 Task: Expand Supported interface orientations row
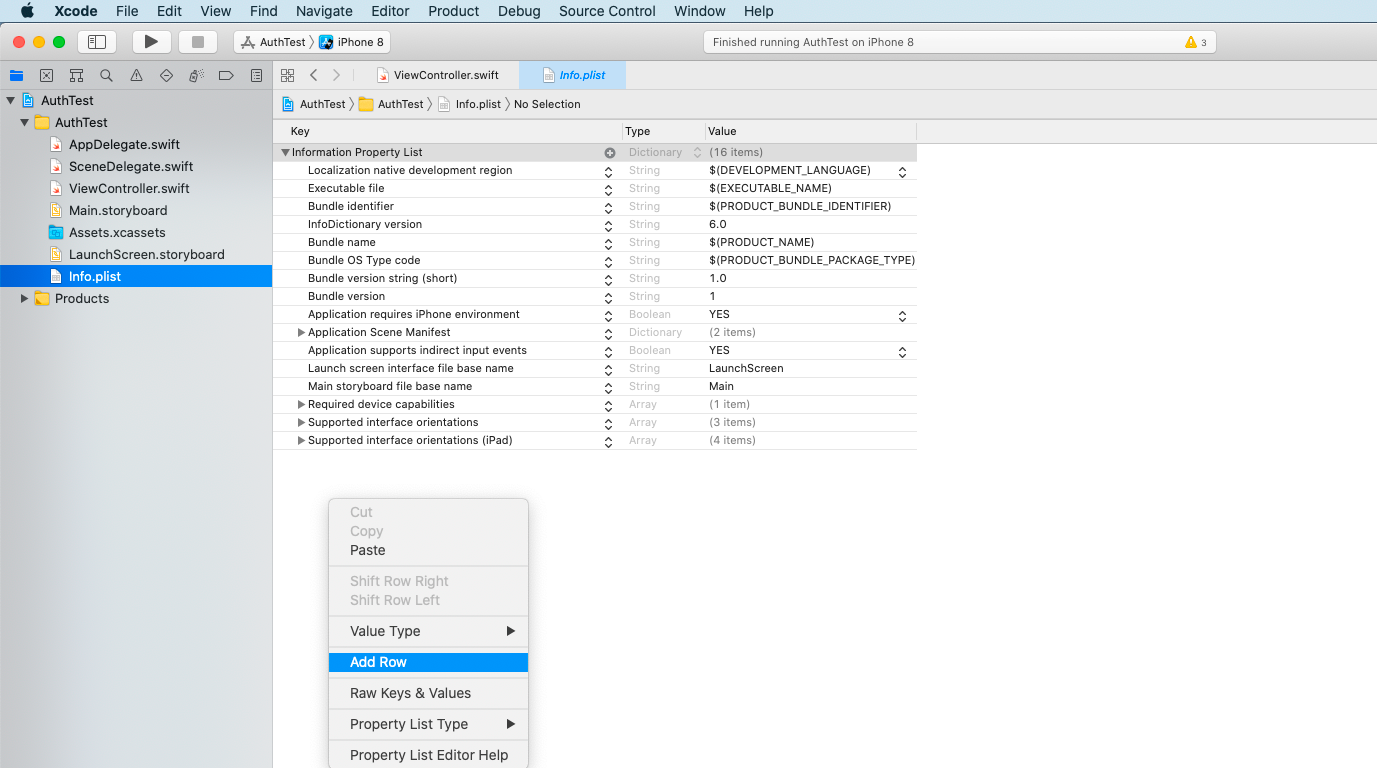tap(301, 422)
